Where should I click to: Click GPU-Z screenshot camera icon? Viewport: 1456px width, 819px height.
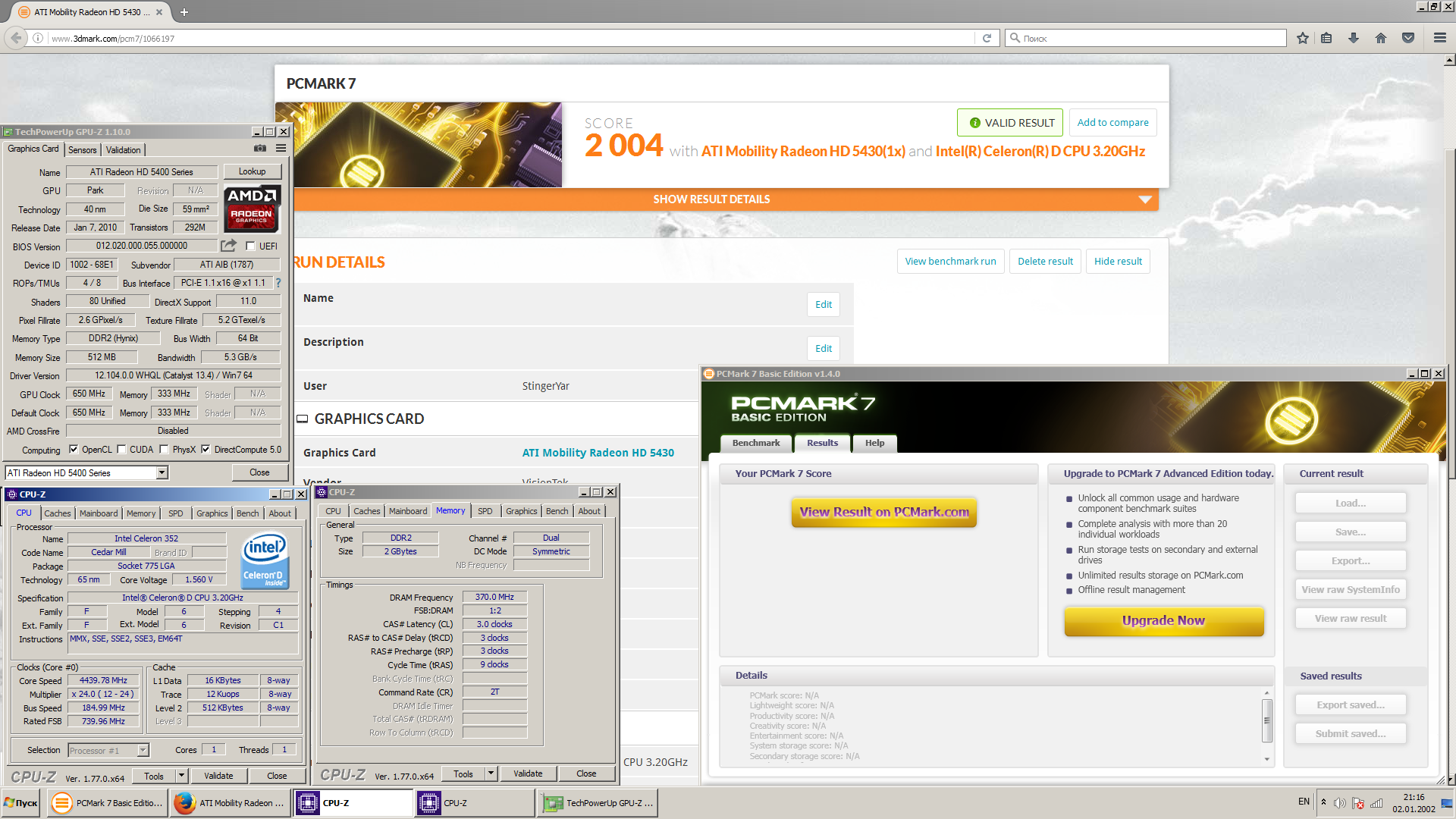(x=259, y=149)
